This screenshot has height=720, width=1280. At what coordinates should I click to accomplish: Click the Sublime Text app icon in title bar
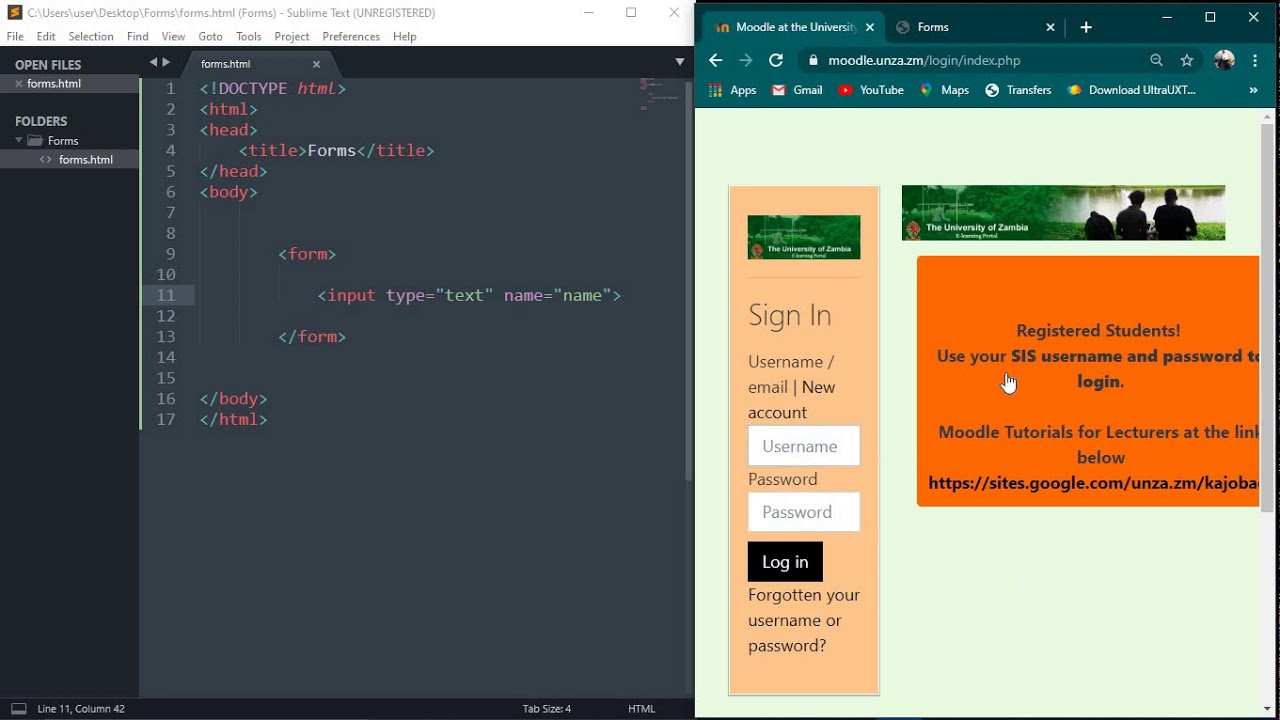[15, 13]
